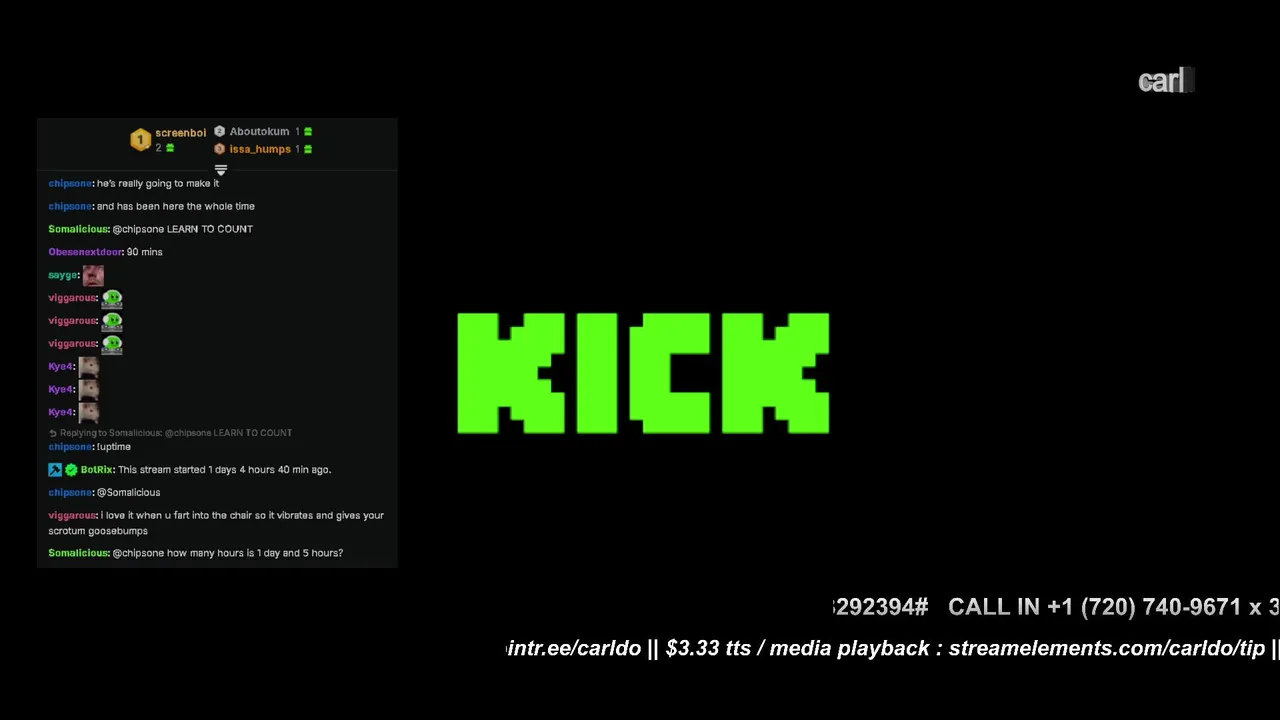Click the gold rank 1 badge beside screenboi
This screenshot has width=1280, height=720.
click(x=140, y=140)
